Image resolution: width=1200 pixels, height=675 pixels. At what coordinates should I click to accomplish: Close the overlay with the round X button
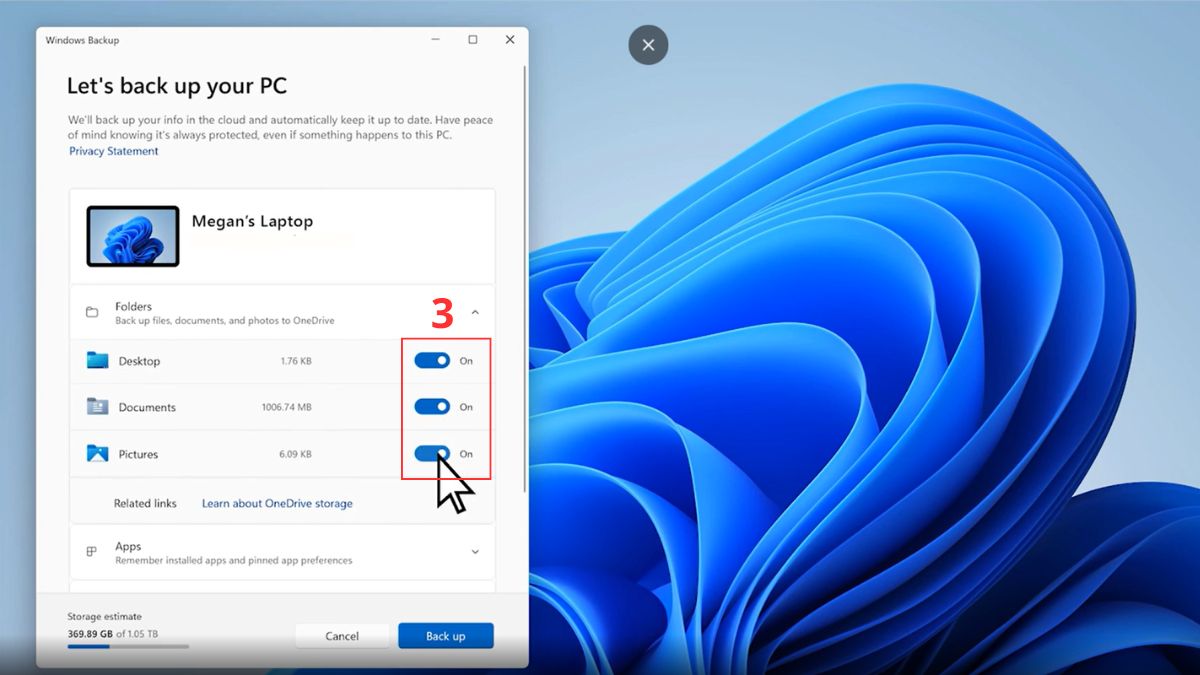click(x=648, y=45)
